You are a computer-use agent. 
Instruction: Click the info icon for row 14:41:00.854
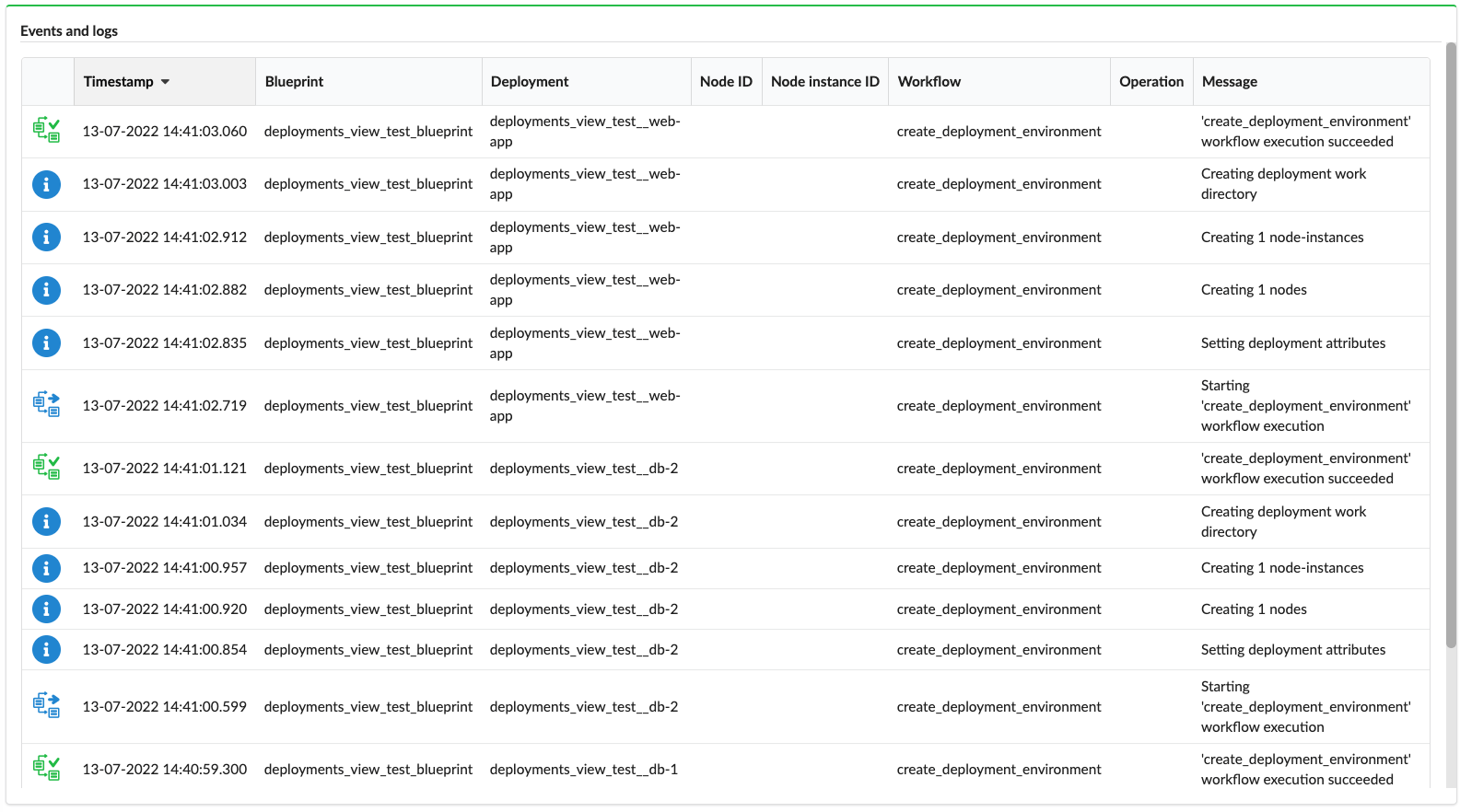pos(46,650)
